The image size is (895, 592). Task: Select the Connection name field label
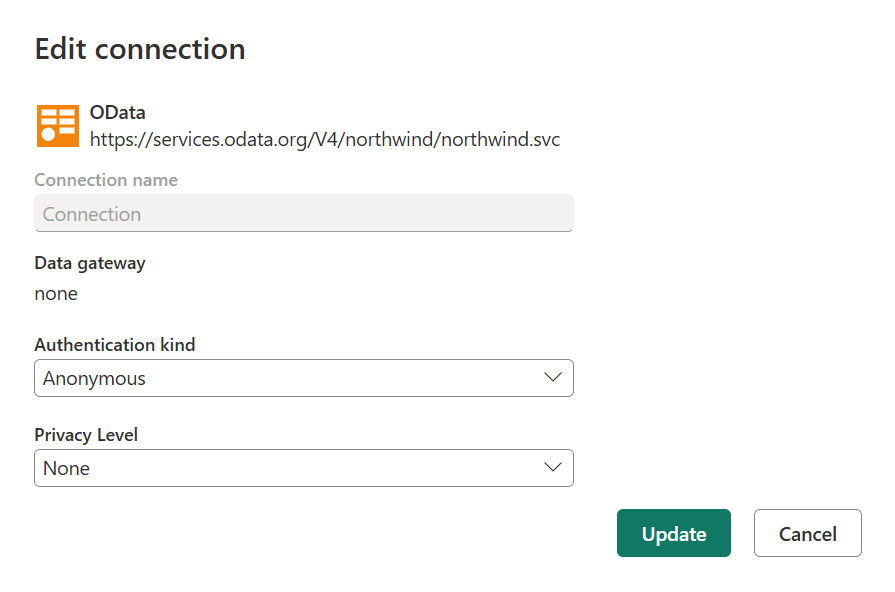coord(105,179)
